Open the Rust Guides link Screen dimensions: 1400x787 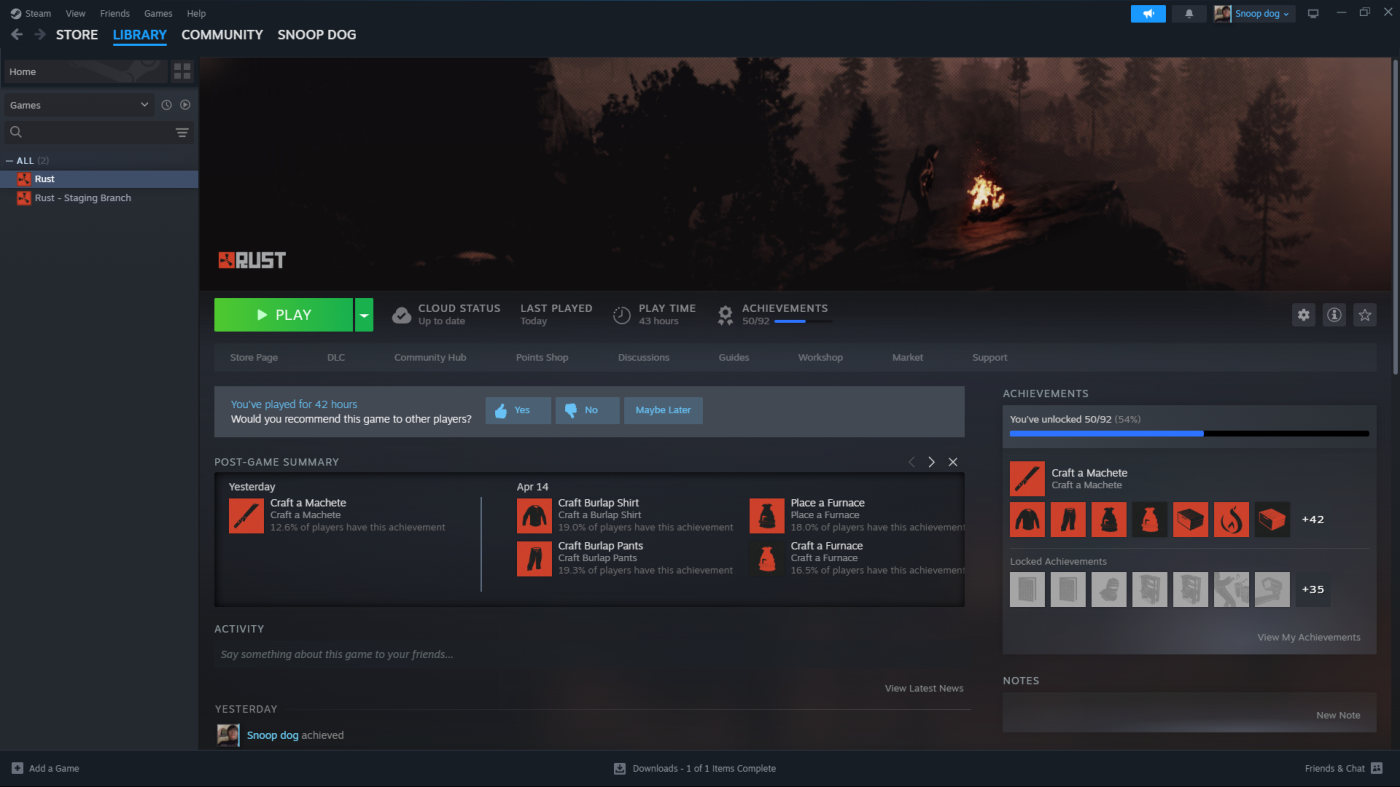pos(734,357)
